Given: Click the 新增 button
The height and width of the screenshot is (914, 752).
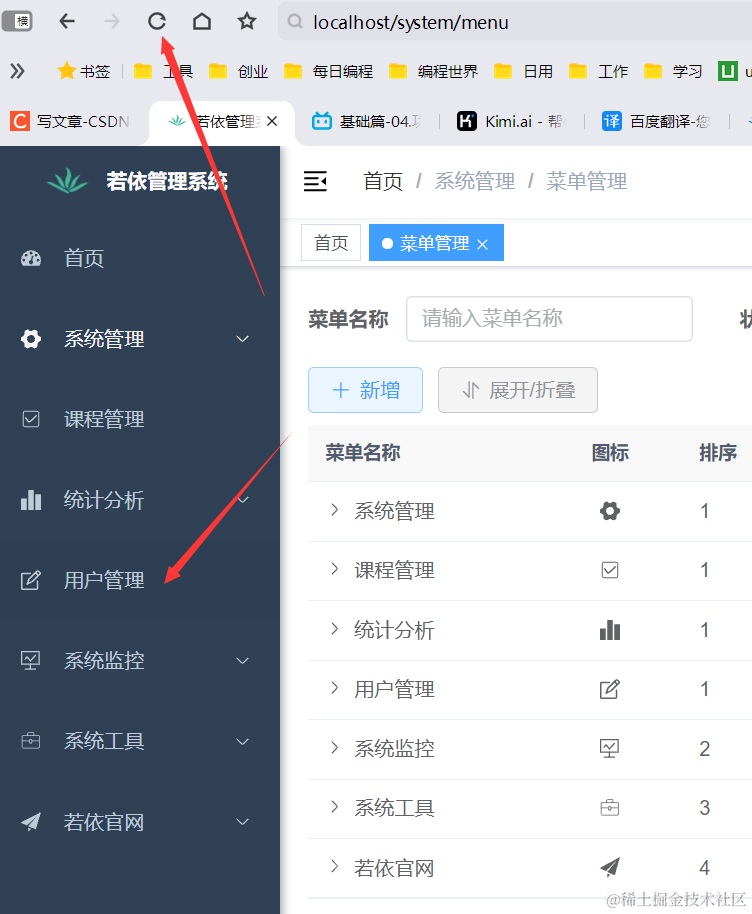Looking at the screenshot, I should pos(365,390).
